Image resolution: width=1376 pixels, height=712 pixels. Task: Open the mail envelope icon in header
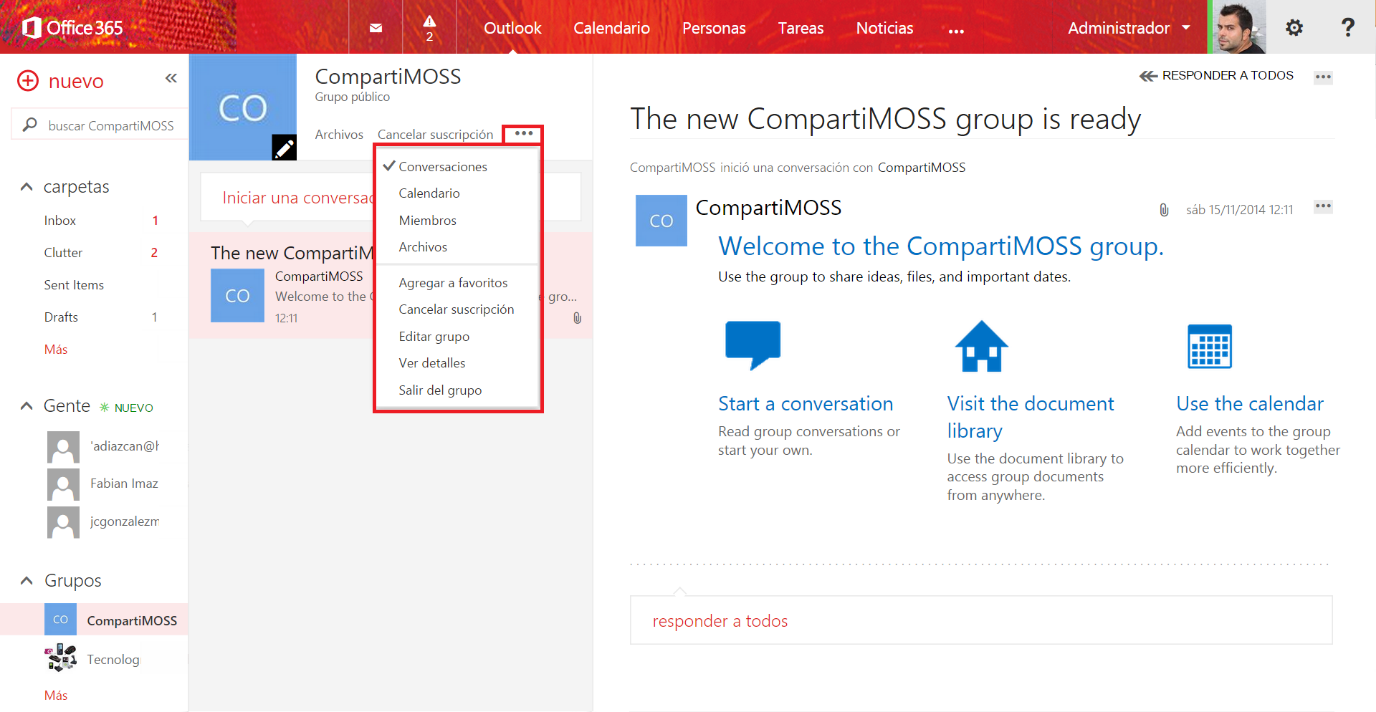coord(376,28)
